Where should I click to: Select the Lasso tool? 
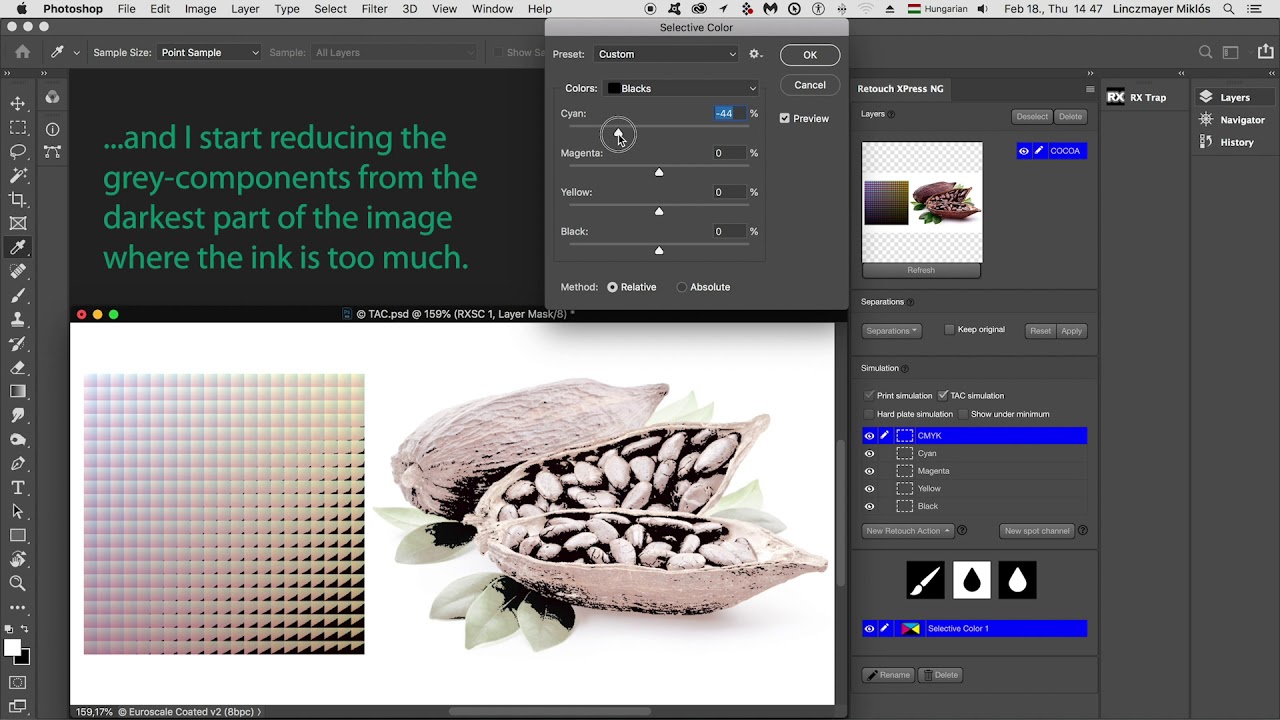coord(18,151)
